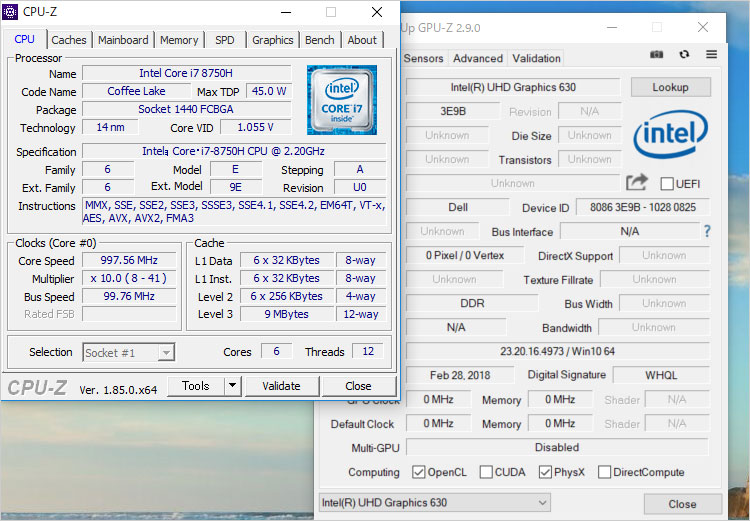The height and width of the screenshot is (521, 750).
Task: Click the Threads count value 12
Action: coord(368,351)
